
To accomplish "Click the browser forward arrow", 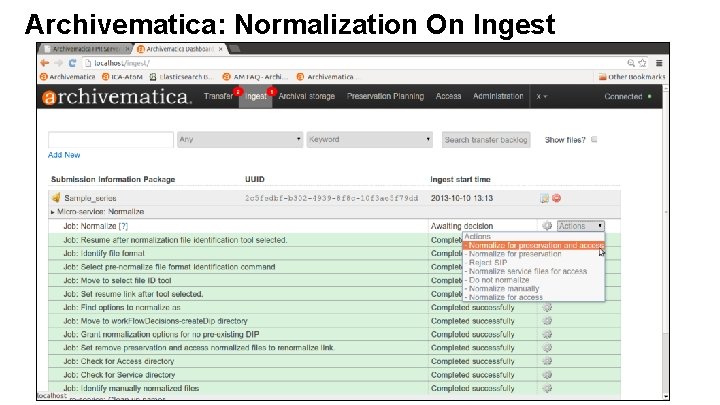I will (58, 63).
